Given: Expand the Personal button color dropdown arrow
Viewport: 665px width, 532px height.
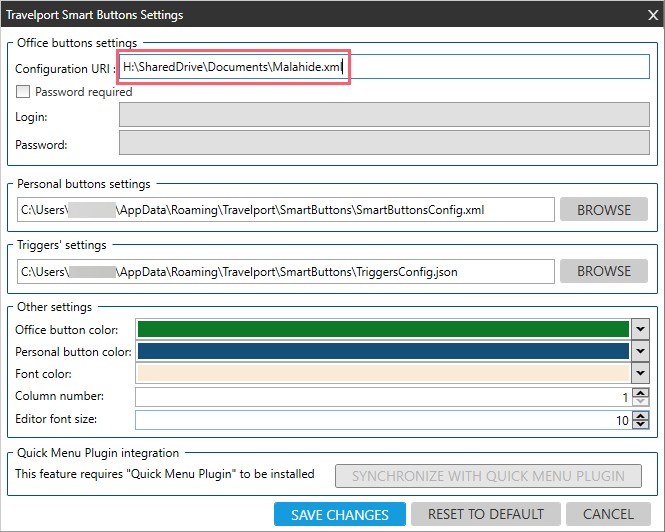Looking at the screenshot, I should pos(640,351).
